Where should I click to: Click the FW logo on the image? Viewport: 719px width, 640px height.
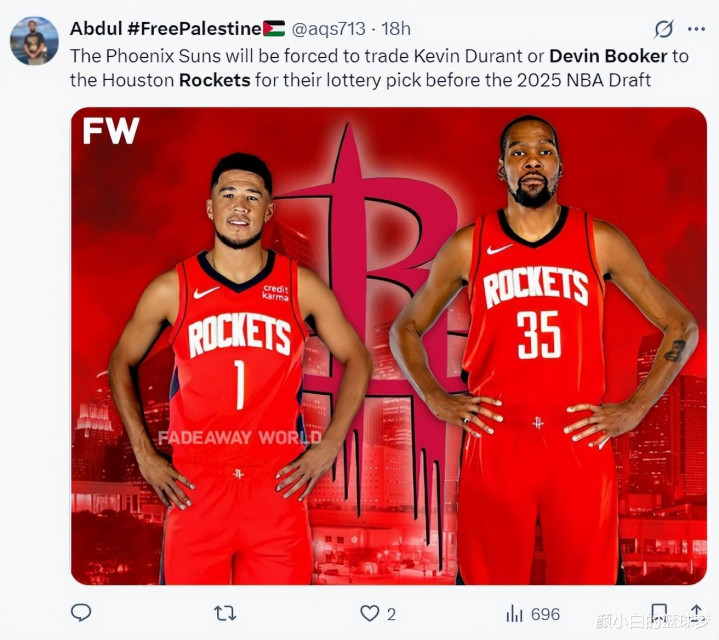tap(111, 131)
